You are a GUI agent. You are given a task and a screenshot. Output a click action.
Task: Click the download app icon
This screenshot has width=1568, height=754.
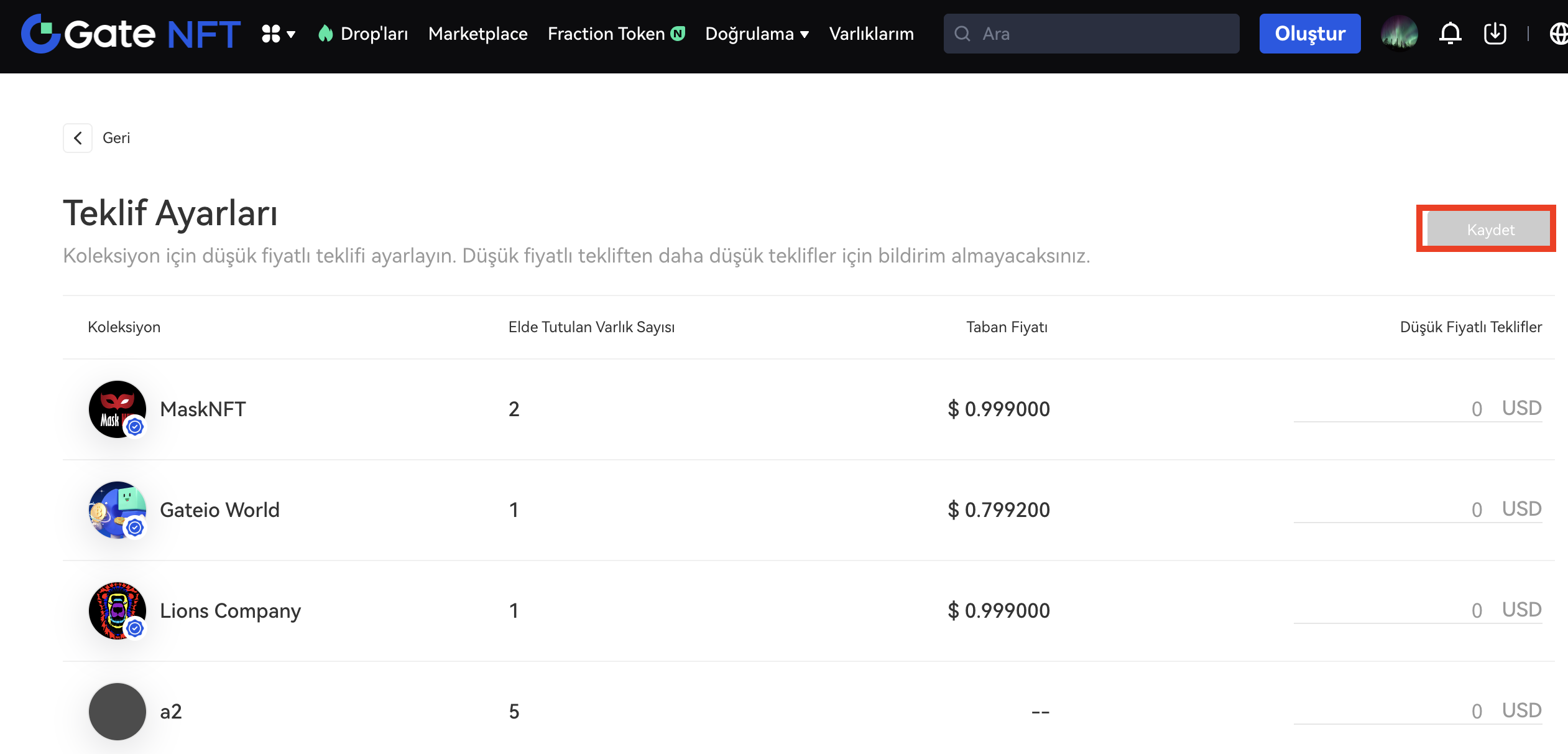[1495, 34]
